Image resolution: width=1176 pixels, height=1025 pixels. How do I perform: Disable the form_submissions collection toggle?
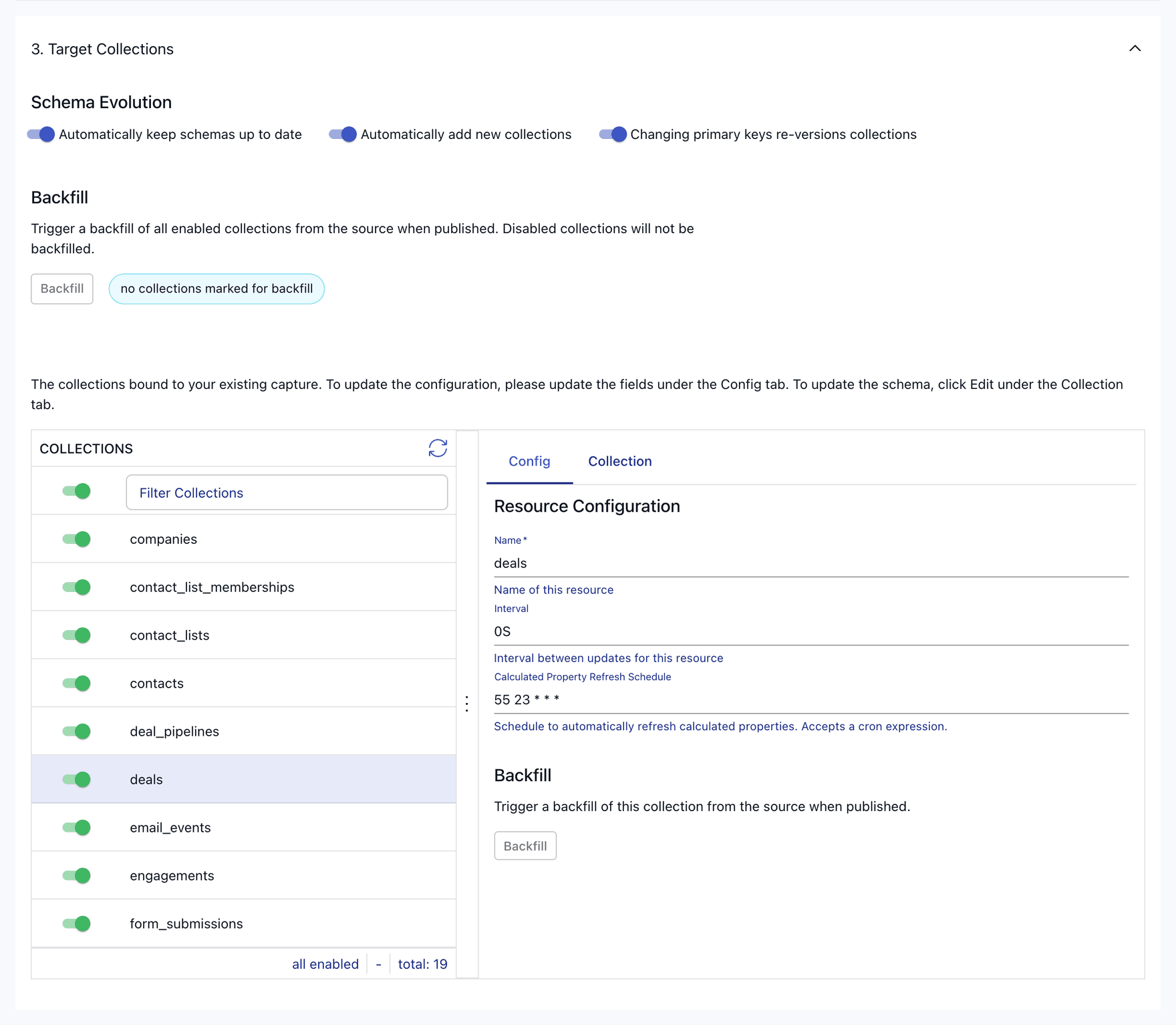tap(77, 924)
